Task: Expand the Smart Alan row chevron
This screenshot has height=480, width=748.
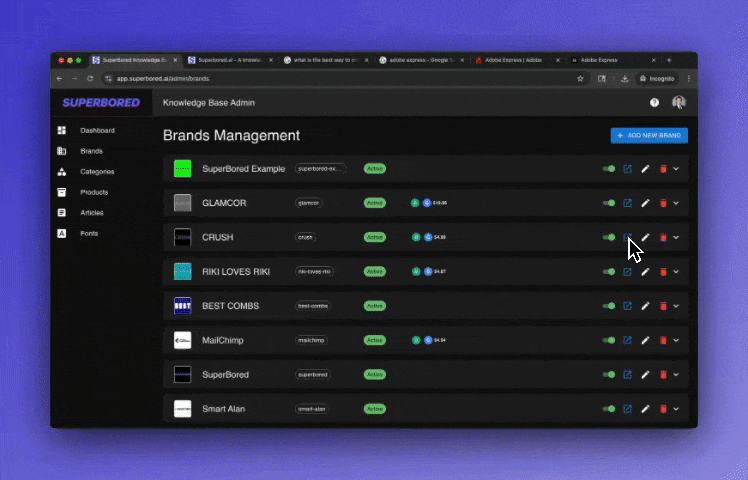Action: click(x=676, y=409)
